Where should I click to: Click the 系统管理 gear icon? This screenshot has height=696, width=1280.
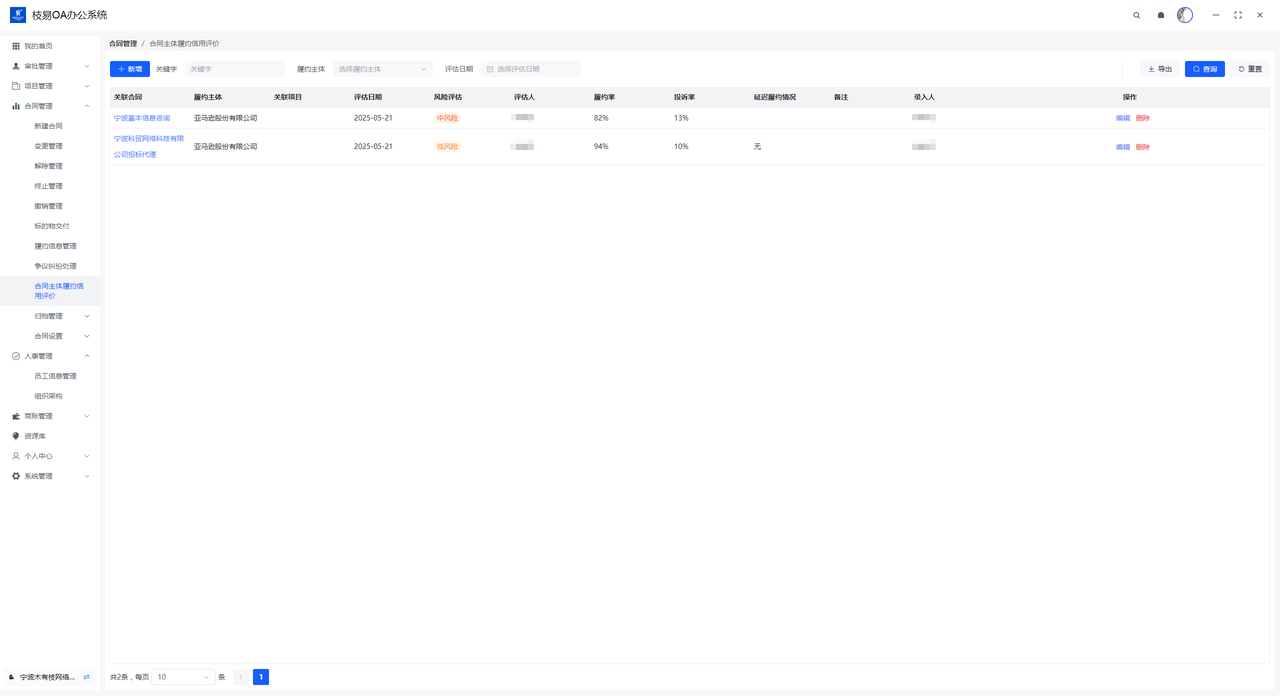point(16,476)
